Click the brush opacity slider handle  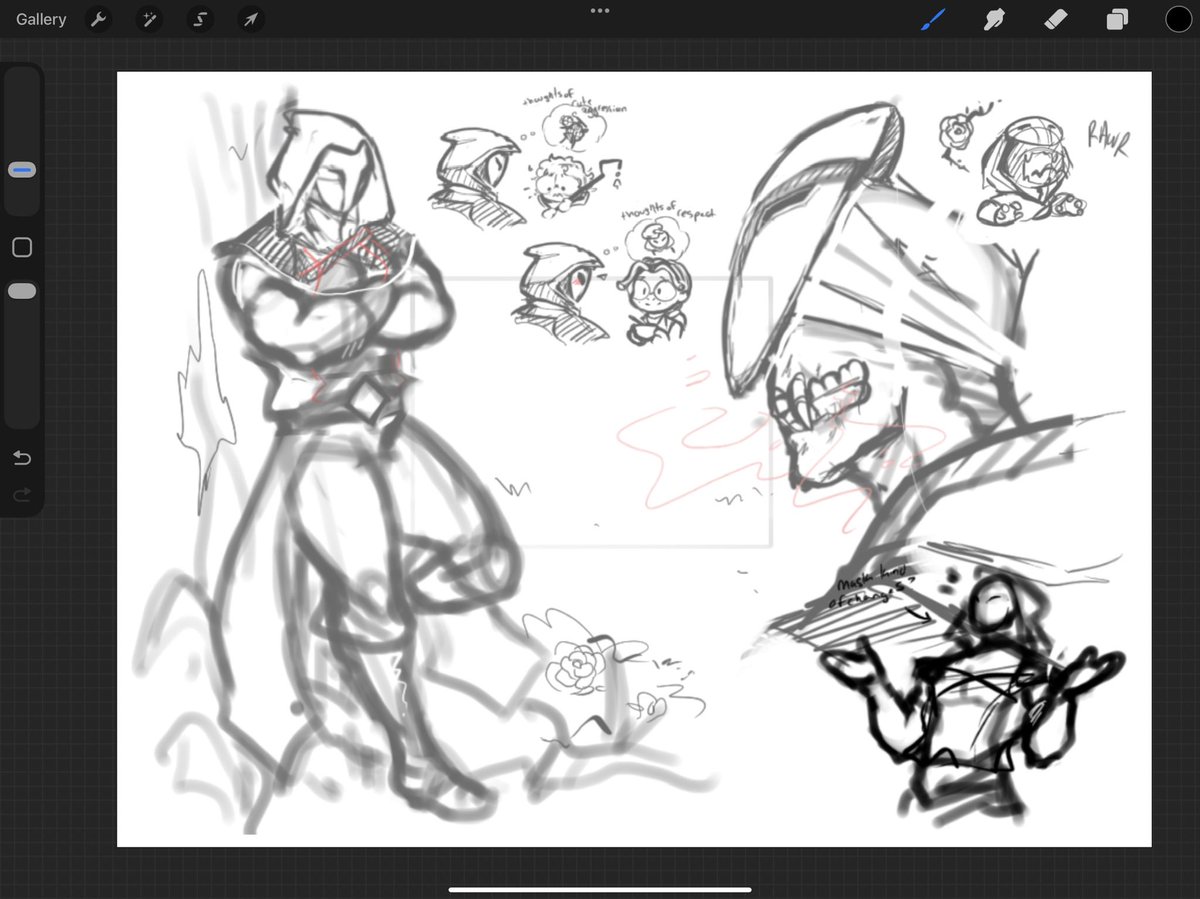click(22, 291)
